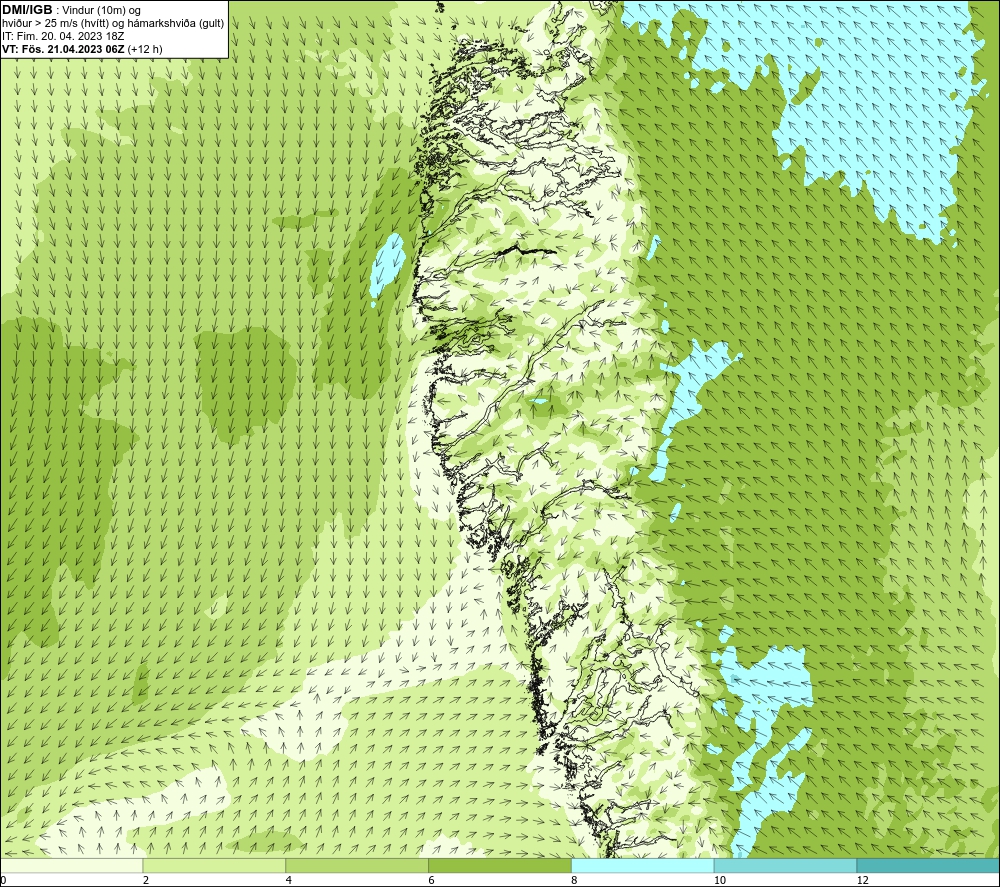Click the 2–4 m/s light green color band

214,865
